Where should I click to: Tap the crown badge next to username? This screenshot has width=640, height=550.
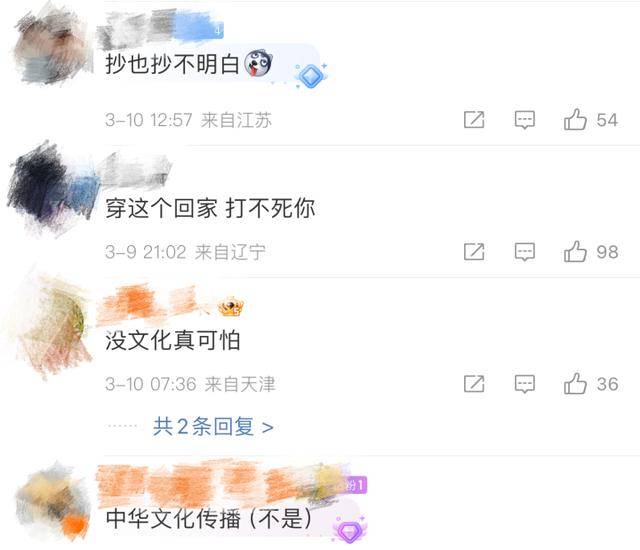(x=231, y=307)
